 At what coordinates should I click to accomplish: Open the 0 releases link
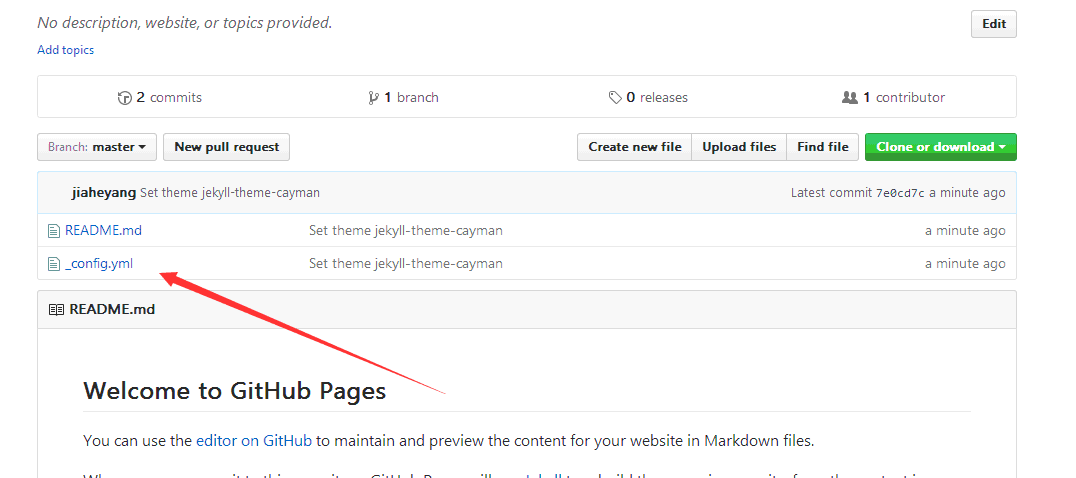point(648,97)
